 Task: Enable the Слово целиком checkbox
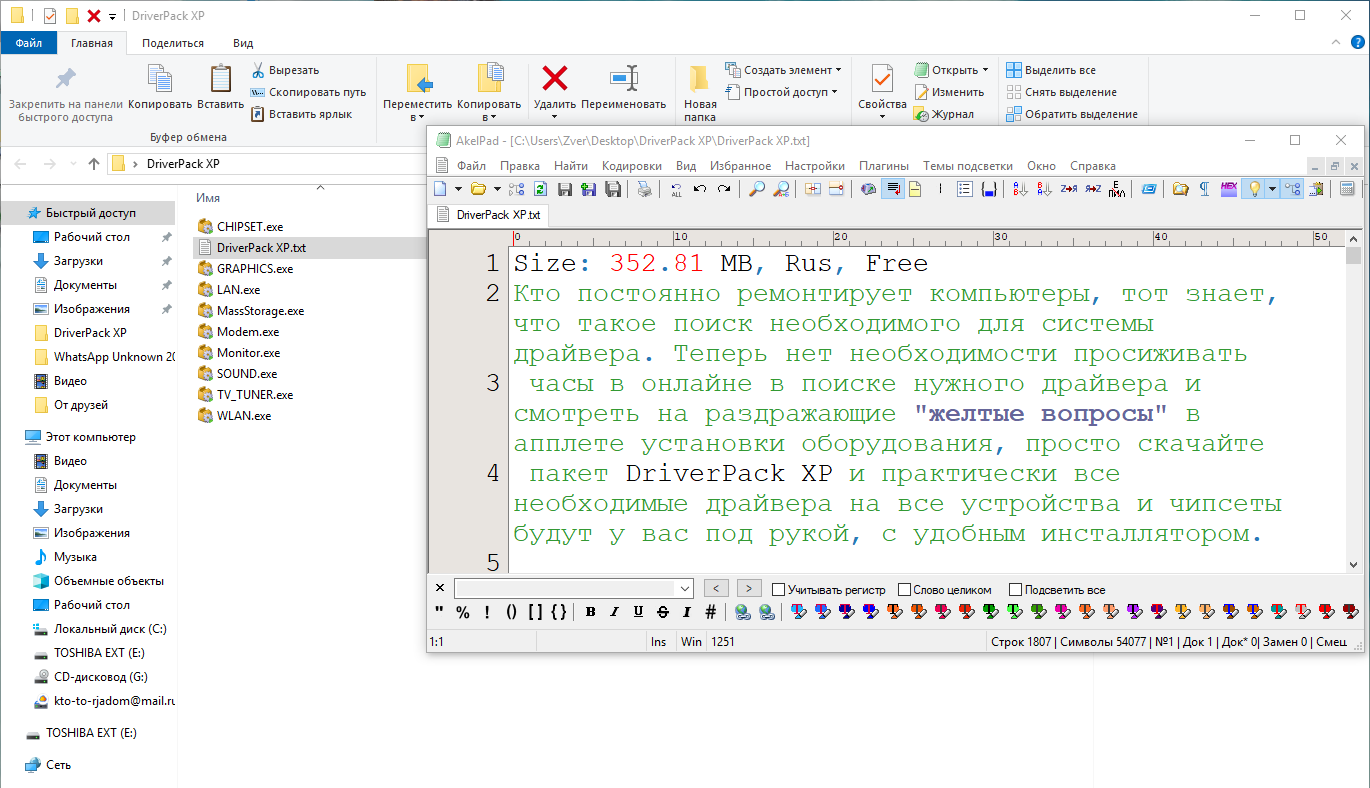pos(905,590)
